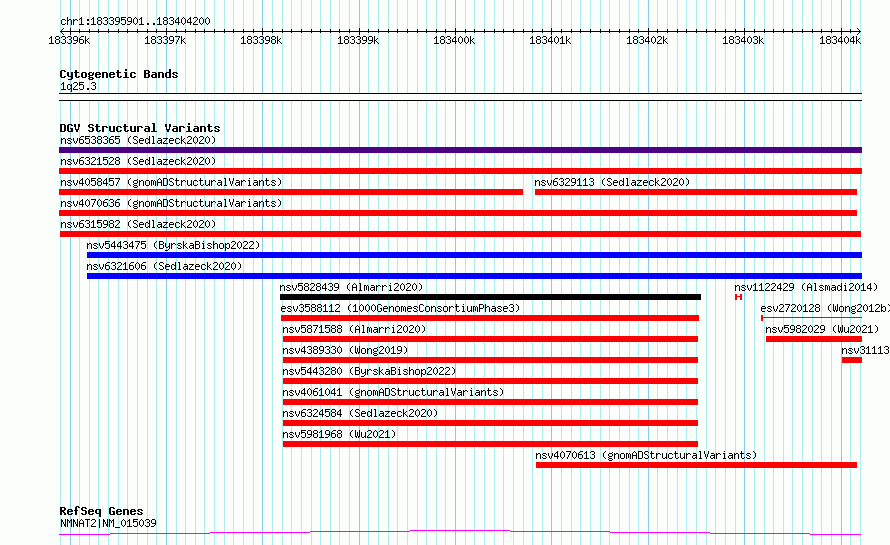Screen dimensions: 890x545
Task: Select the red bar under nsv5982029
Action: pyautogui.click(x=814, y=339)
